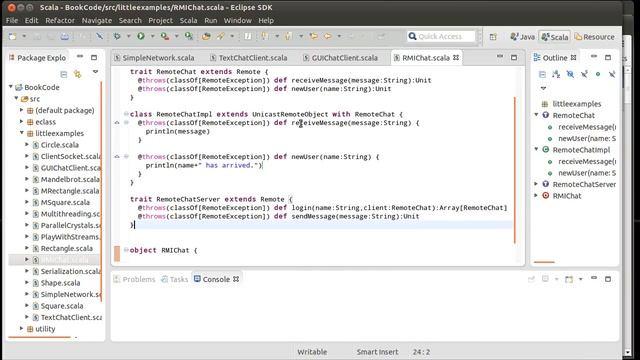Select RMIChat object in Outline
640x360 pixels.
click(x=566, y=196)
